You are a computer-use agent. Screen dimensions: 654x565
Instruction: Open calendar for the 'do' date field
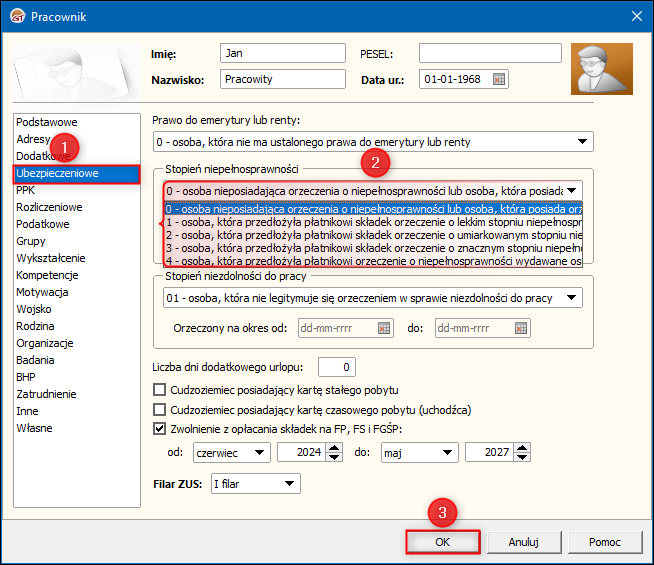(521, 328)
